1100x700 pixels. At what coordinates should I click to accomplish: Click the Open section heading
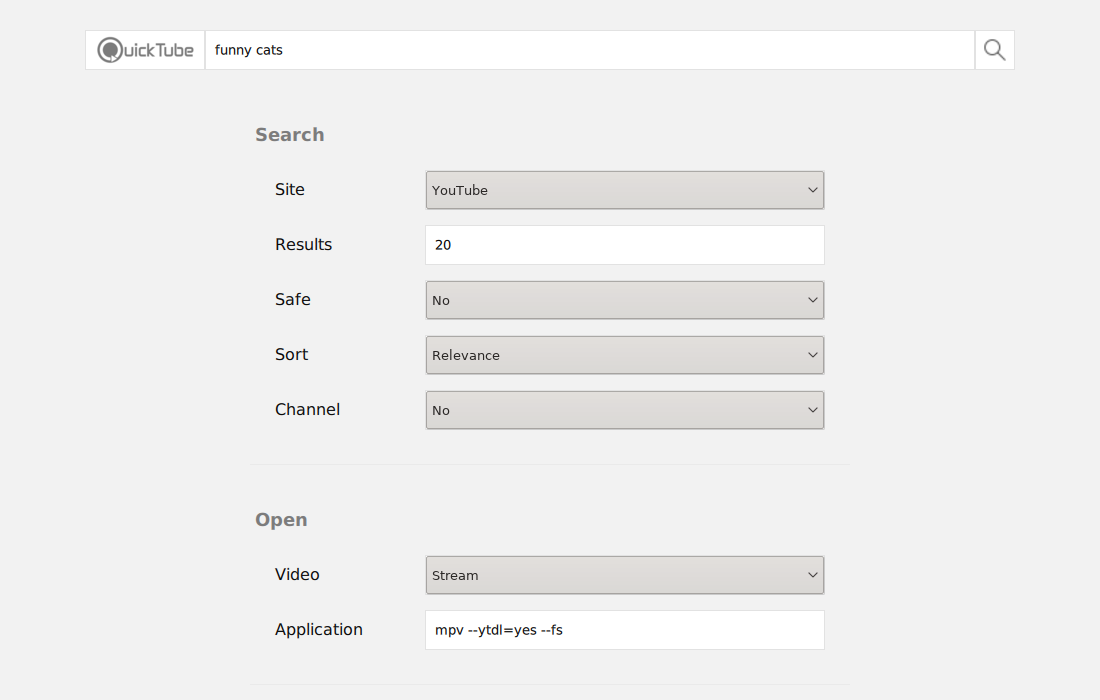click(x=281, y=520)
